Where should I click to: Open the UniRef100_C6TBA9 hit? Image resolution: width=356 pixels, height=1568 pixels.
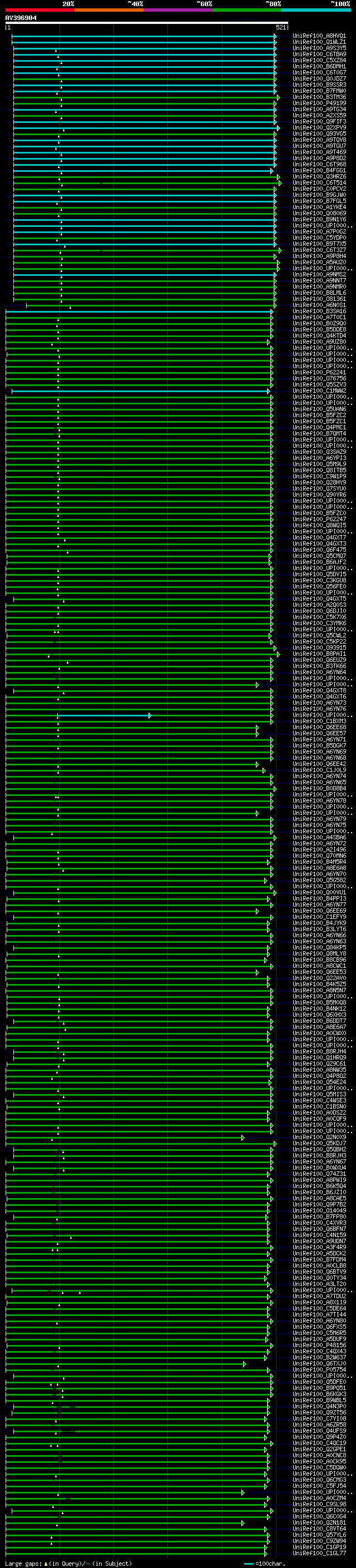click(x=319, y=54)
